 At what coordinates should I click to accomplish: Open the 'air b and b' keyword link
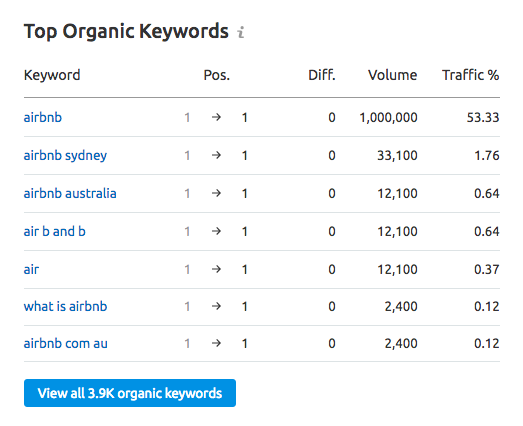55,232
